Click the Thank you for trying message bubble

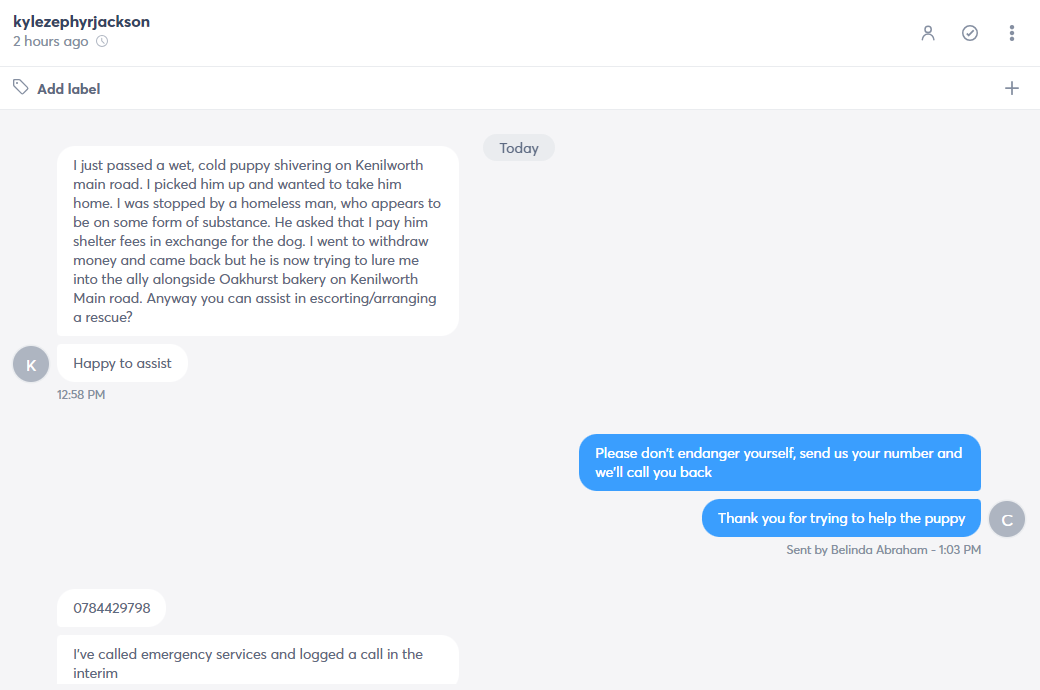coord(841,518)
